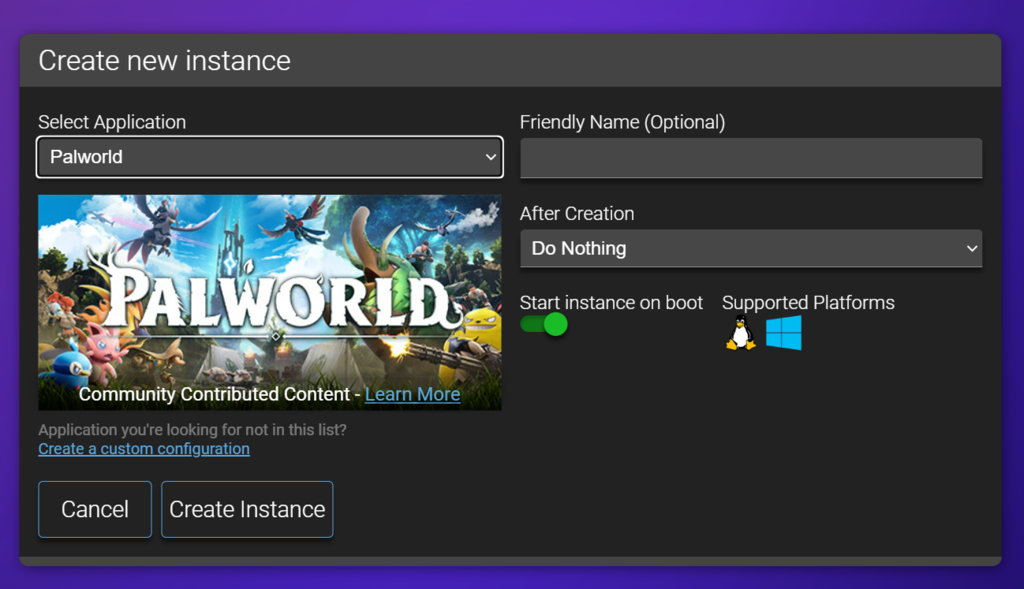Click the Create new instance dialog title
This screenshot has width=1024, height=589.
(164, 61)
